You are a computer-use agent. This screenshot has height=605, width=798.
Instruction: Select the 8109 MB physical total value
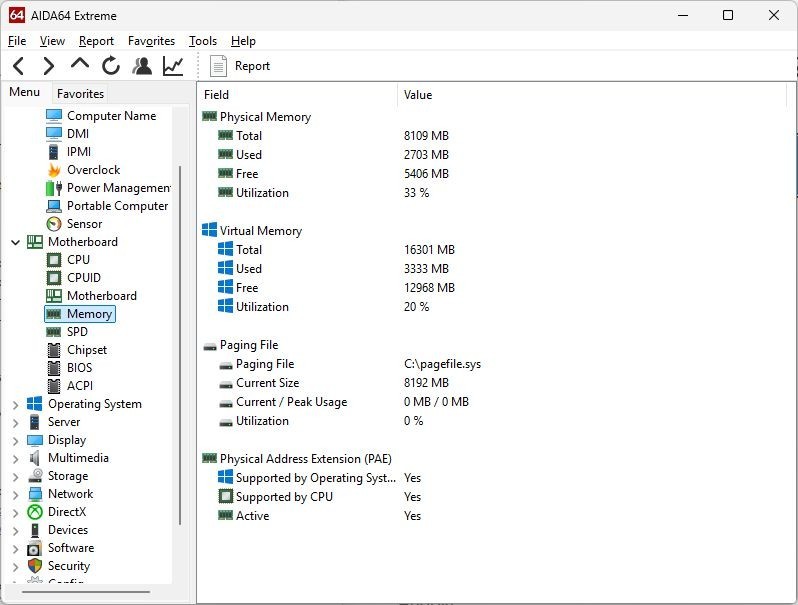click(x=426, y=136)
